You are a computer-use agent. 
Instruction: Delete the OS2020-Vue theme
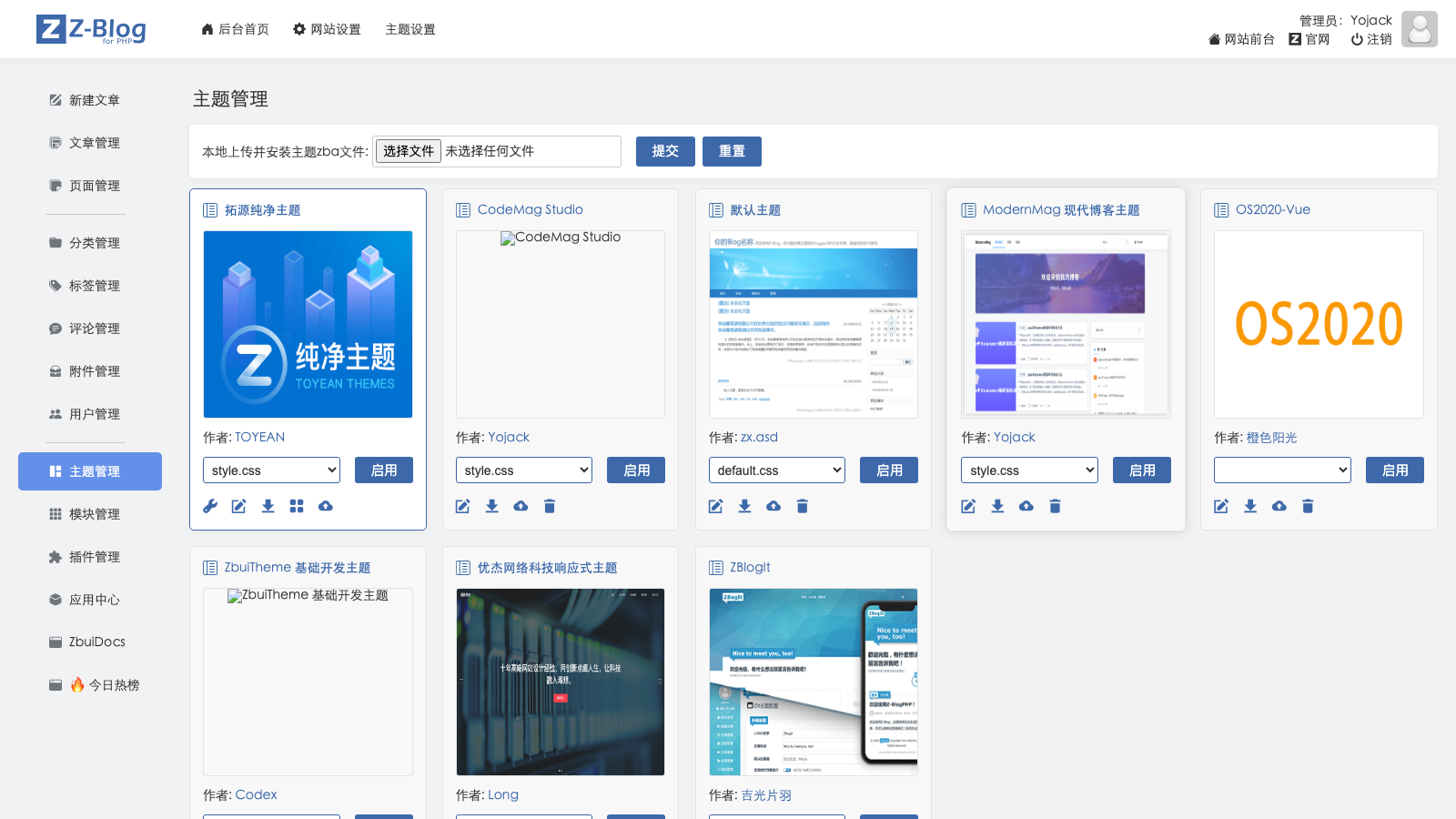pos(1308,506)
